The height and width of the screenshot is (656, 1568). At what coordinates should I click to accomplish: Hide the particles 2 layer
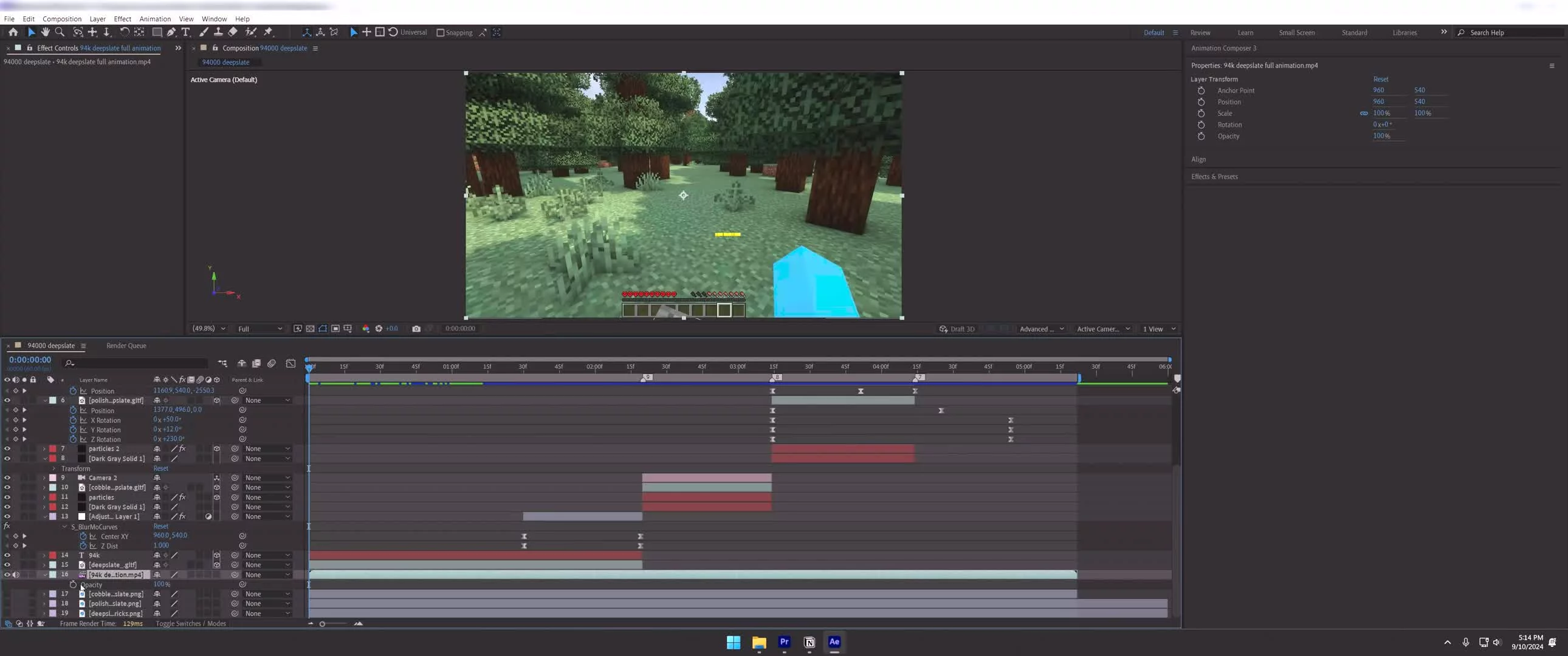(7, 448)
